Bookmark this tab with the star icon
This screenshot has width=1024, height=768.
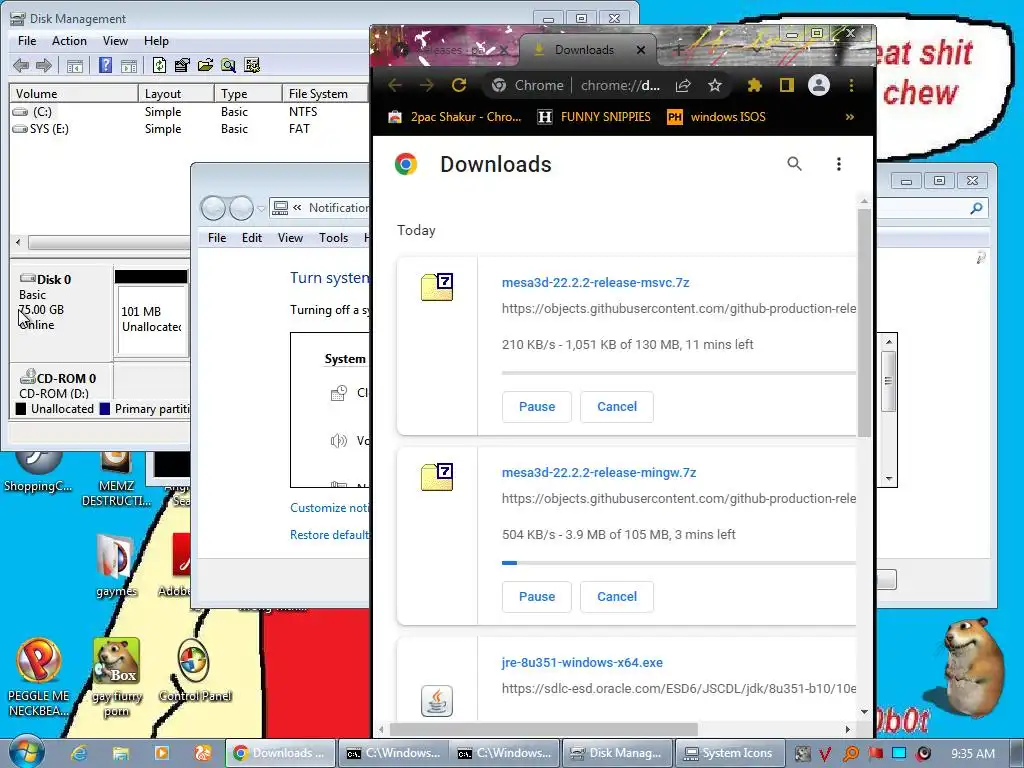tap(715, 86)
